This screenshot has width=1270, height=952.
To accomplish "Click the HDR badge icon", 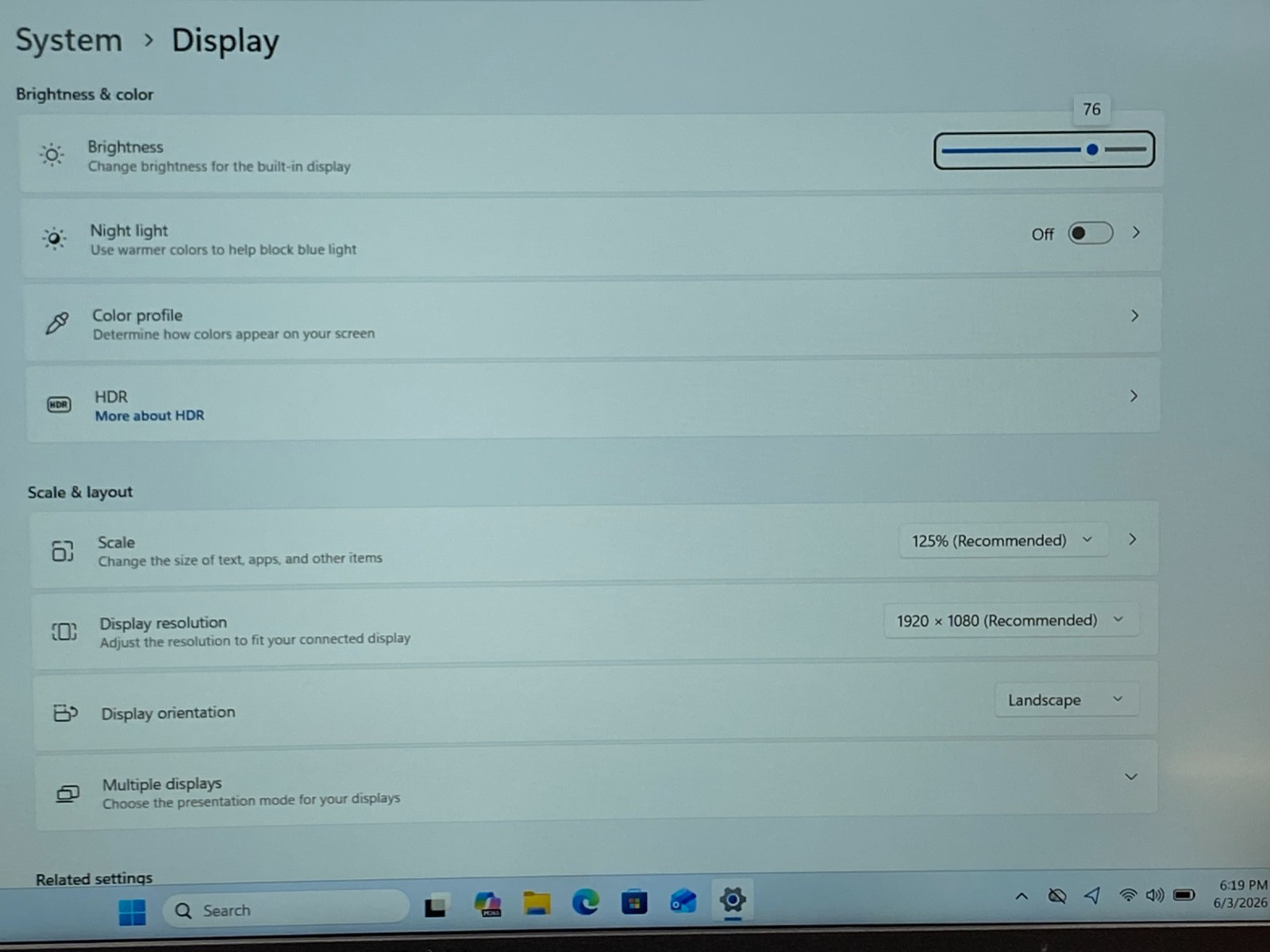I will pyautogui.click(x=59, y=405).
